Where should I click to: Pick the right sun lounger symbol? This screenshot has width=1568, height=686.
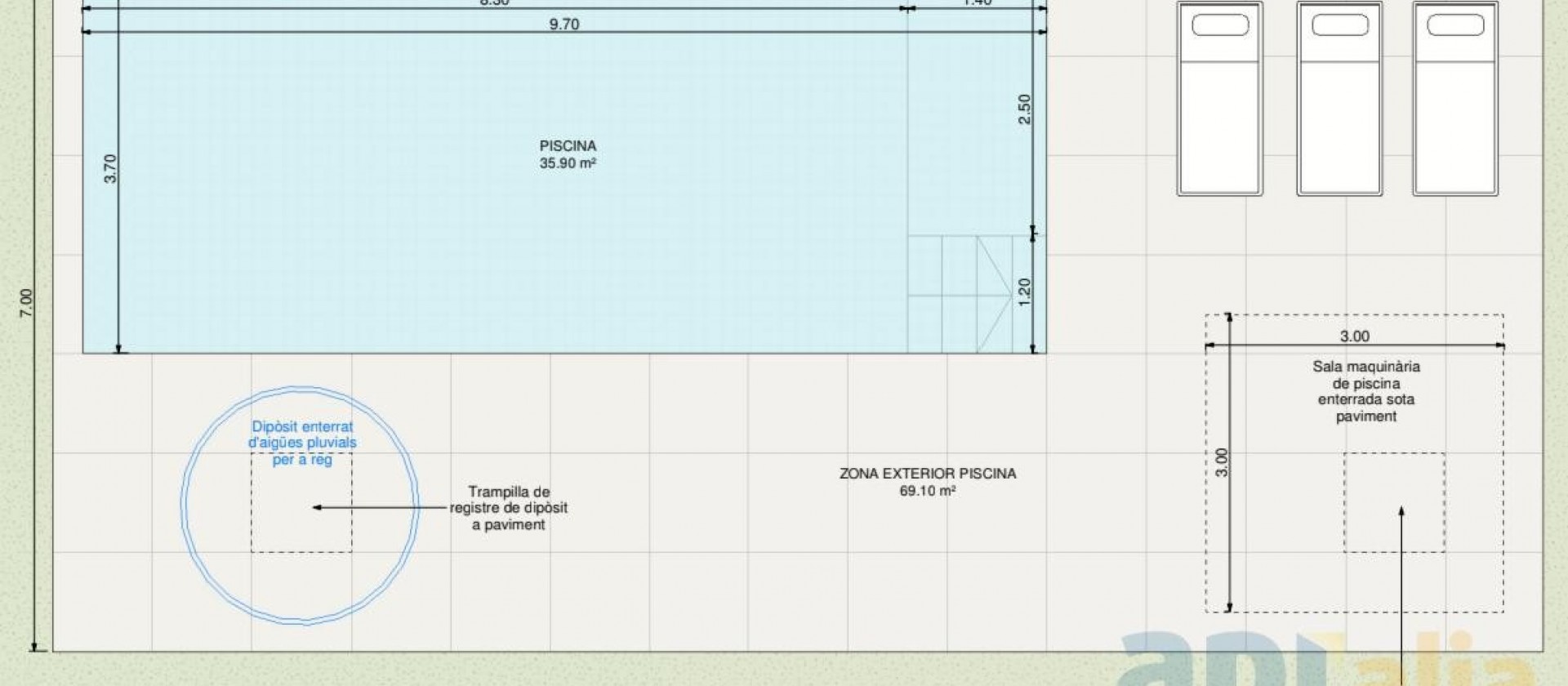click(x=1455, y=99)
